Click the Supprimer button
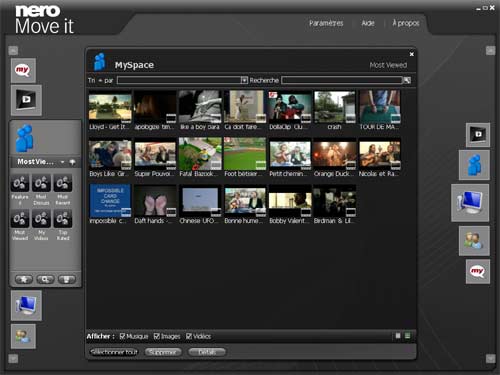This screenshot has width=500, height=375. 163,352
